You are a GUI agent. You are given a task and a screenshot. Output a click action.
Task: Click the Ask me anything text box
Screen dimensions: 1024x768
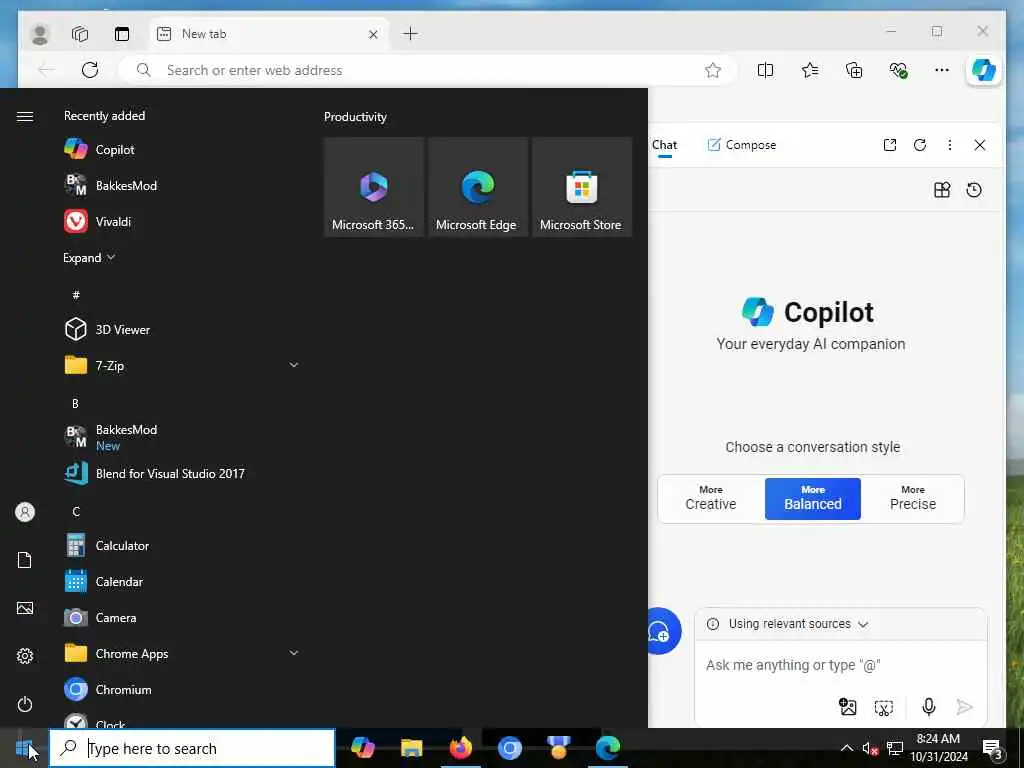(x=840, y=665)
